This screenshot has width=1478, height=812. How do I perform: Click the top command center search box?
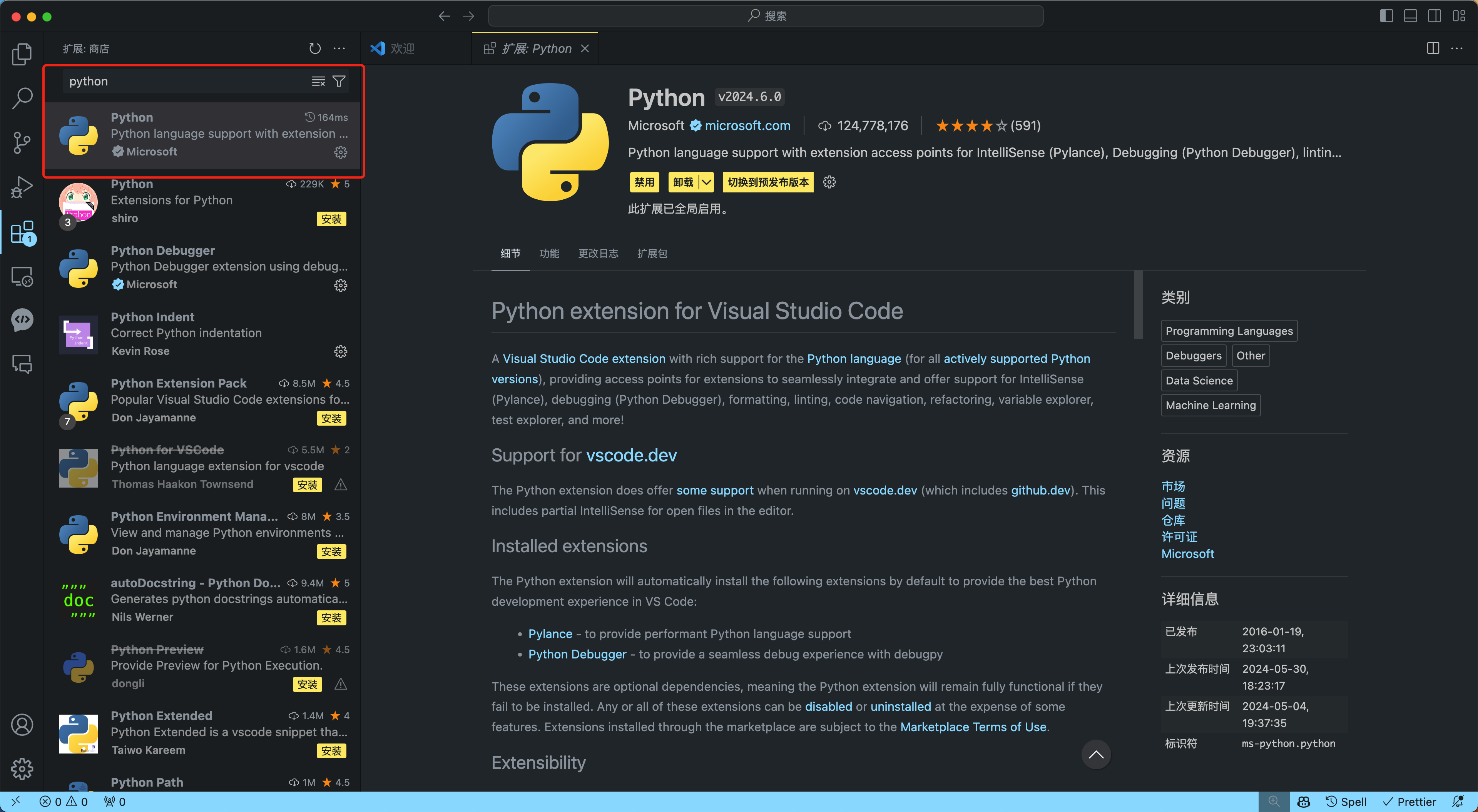(x=766, y=15)
